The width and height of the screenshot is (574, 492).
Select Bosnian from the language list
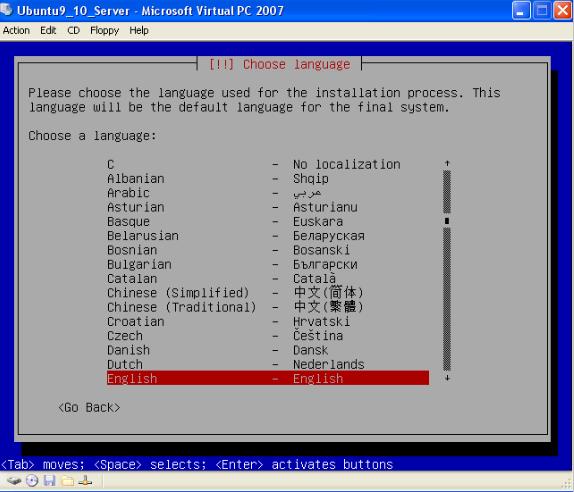point(268,250)
